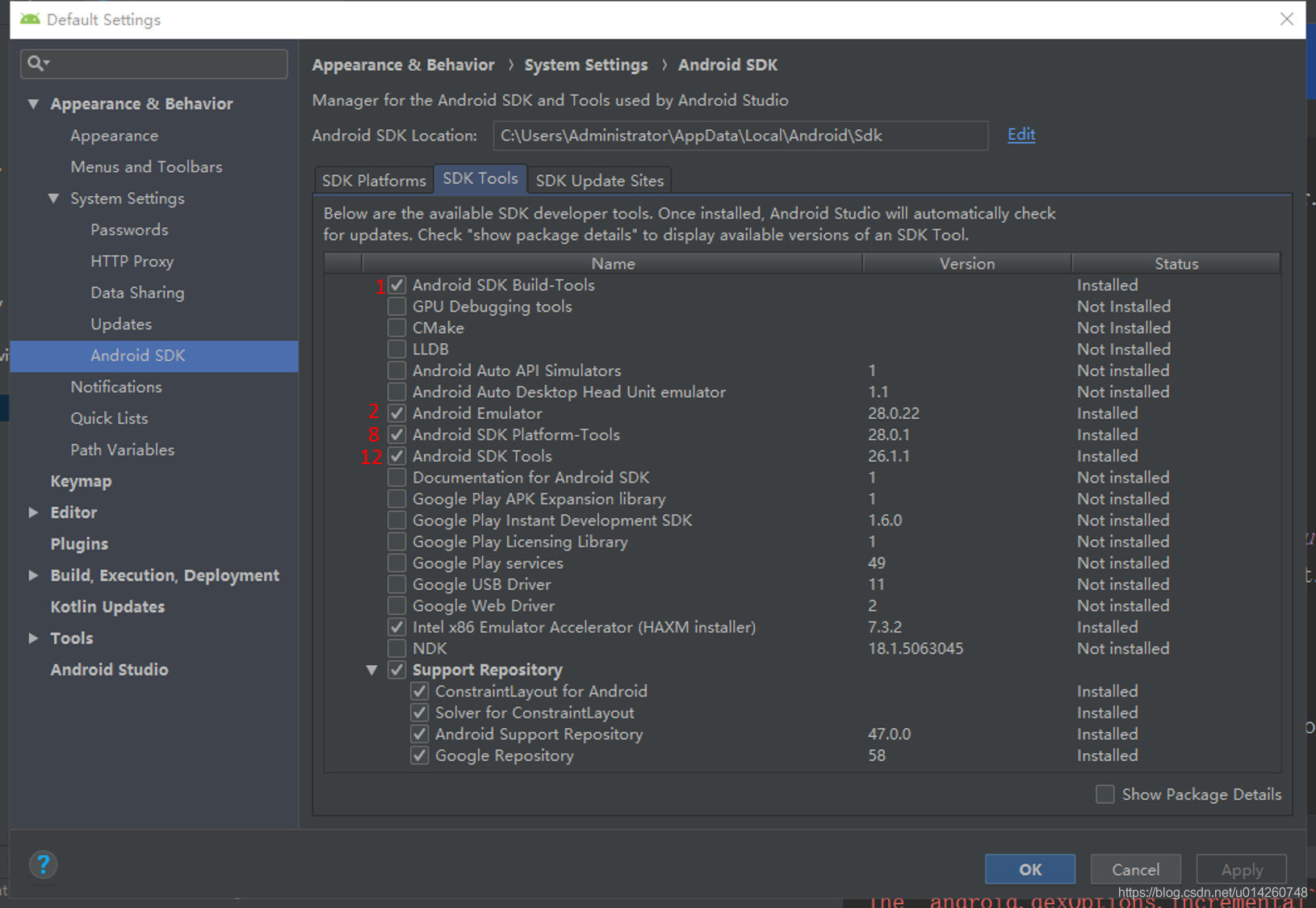
Task: Select Updates in System Settings
Action: point(121,324)
